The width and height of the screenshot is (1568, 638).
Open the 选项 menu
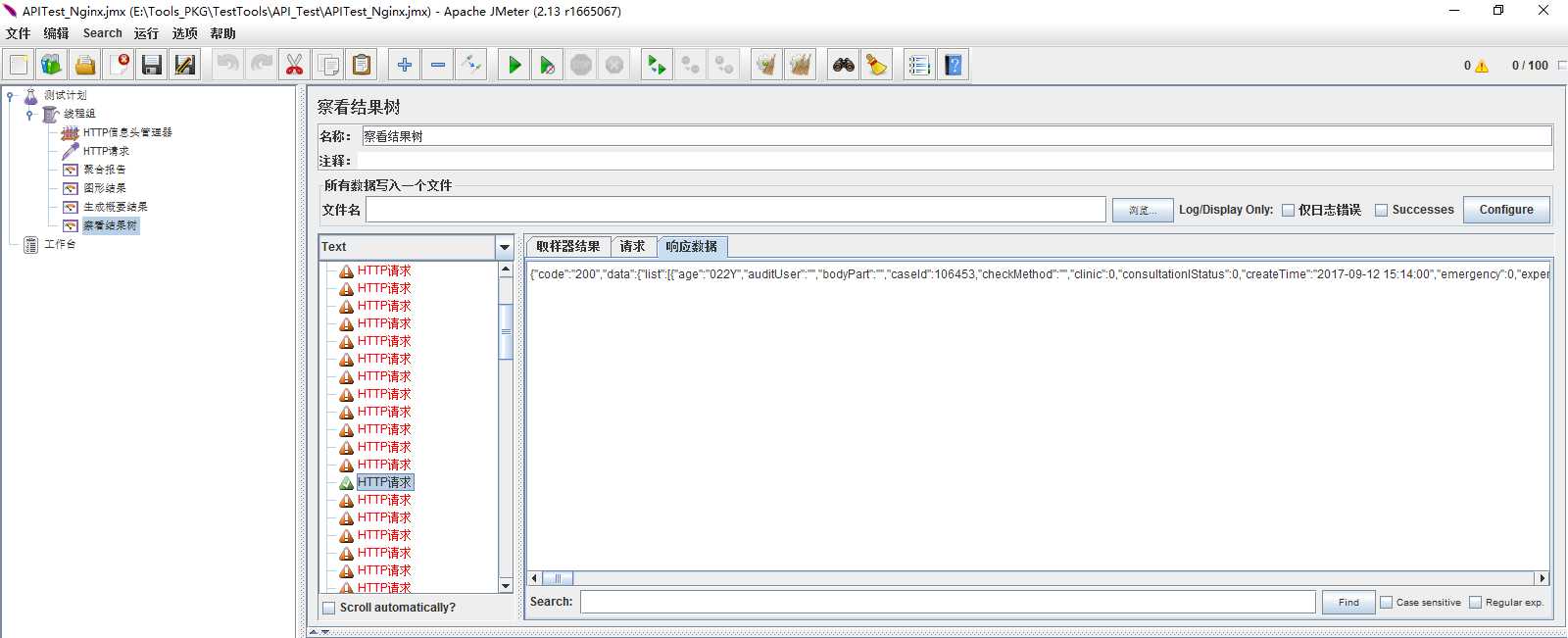coord(184,33)
